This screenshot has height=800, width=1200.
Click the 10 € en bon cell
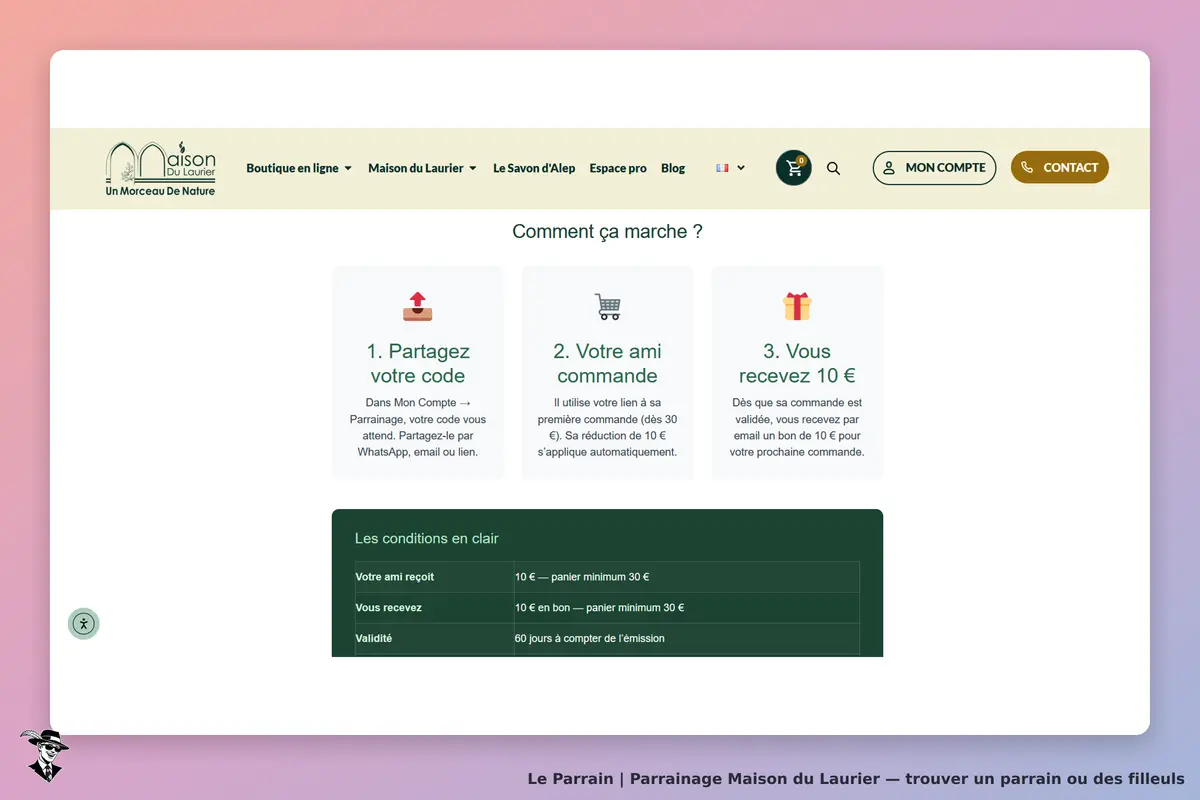point(687,608)
